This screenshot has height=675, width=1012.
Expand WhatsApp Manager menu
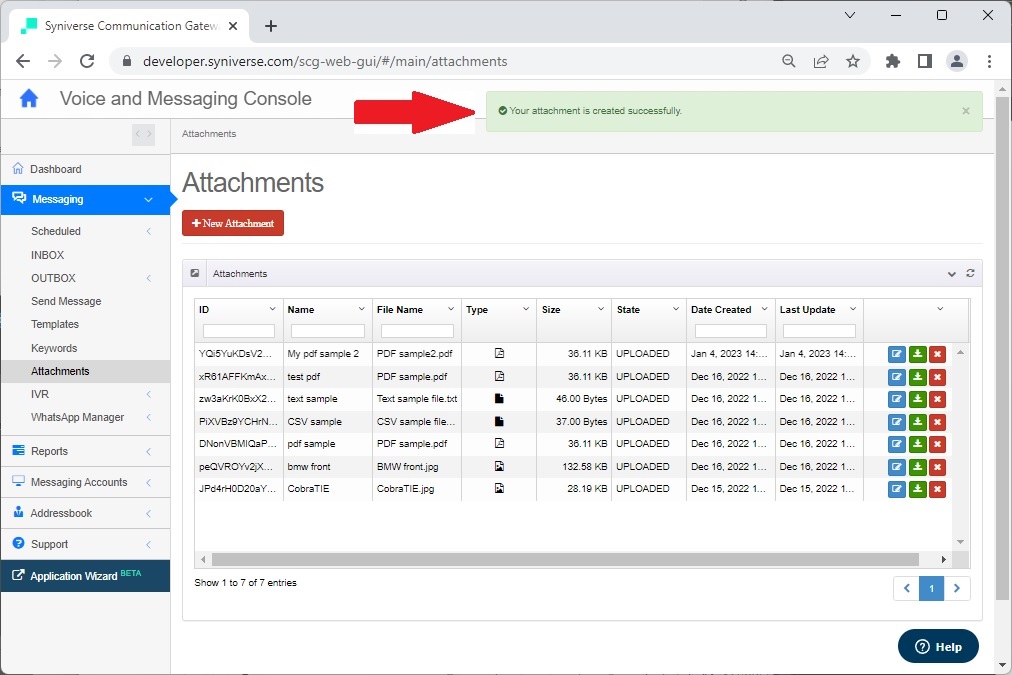tap(85, 418)
